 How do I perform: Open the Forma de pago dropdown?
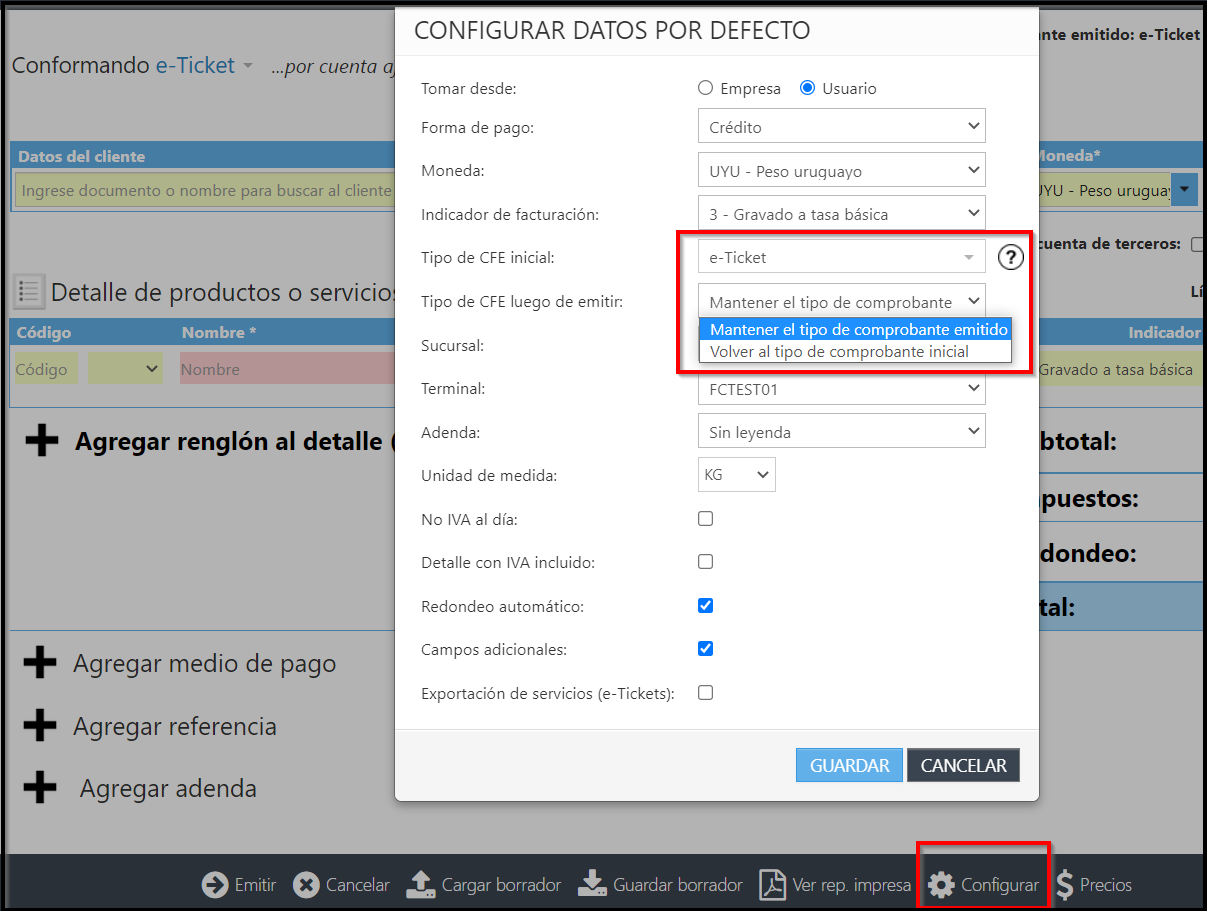pyautogui.click(x=841, y=127)
